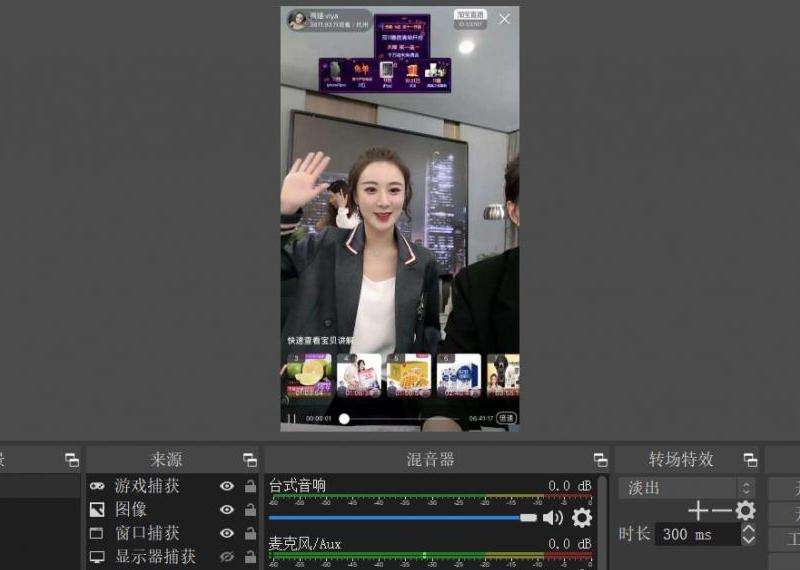Open product thumbnail number 6

point(459,375)
